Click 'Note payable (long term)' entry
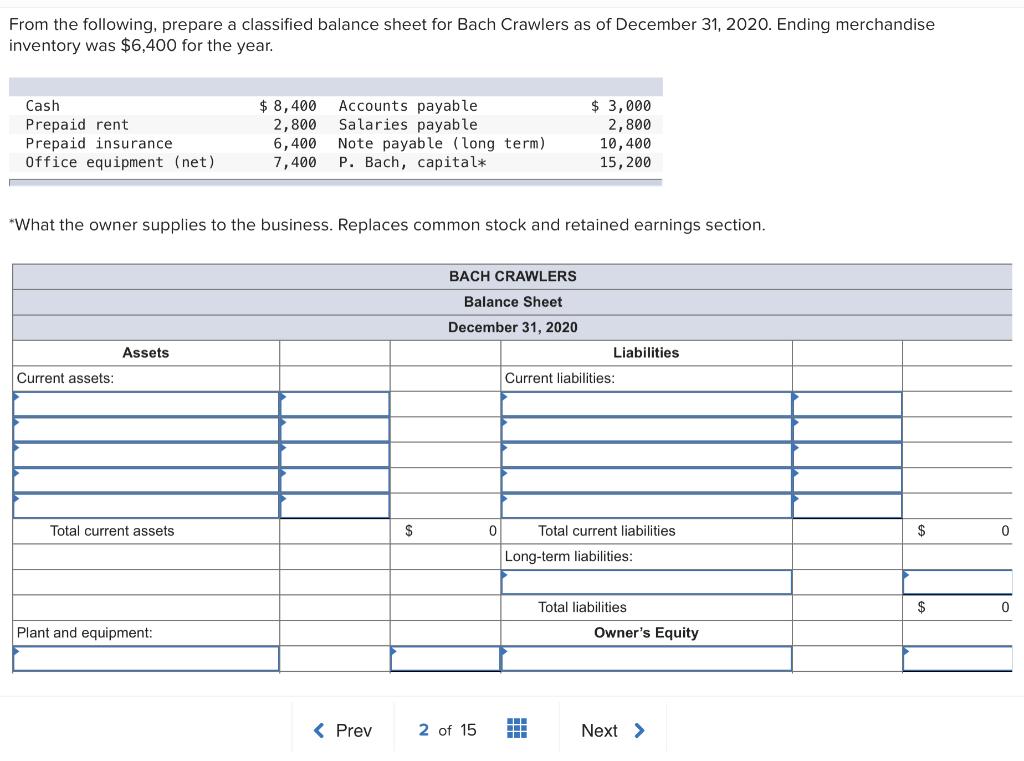Viewport: 1024px width, 761px height. pyautogui.click(x=442, y=143)
